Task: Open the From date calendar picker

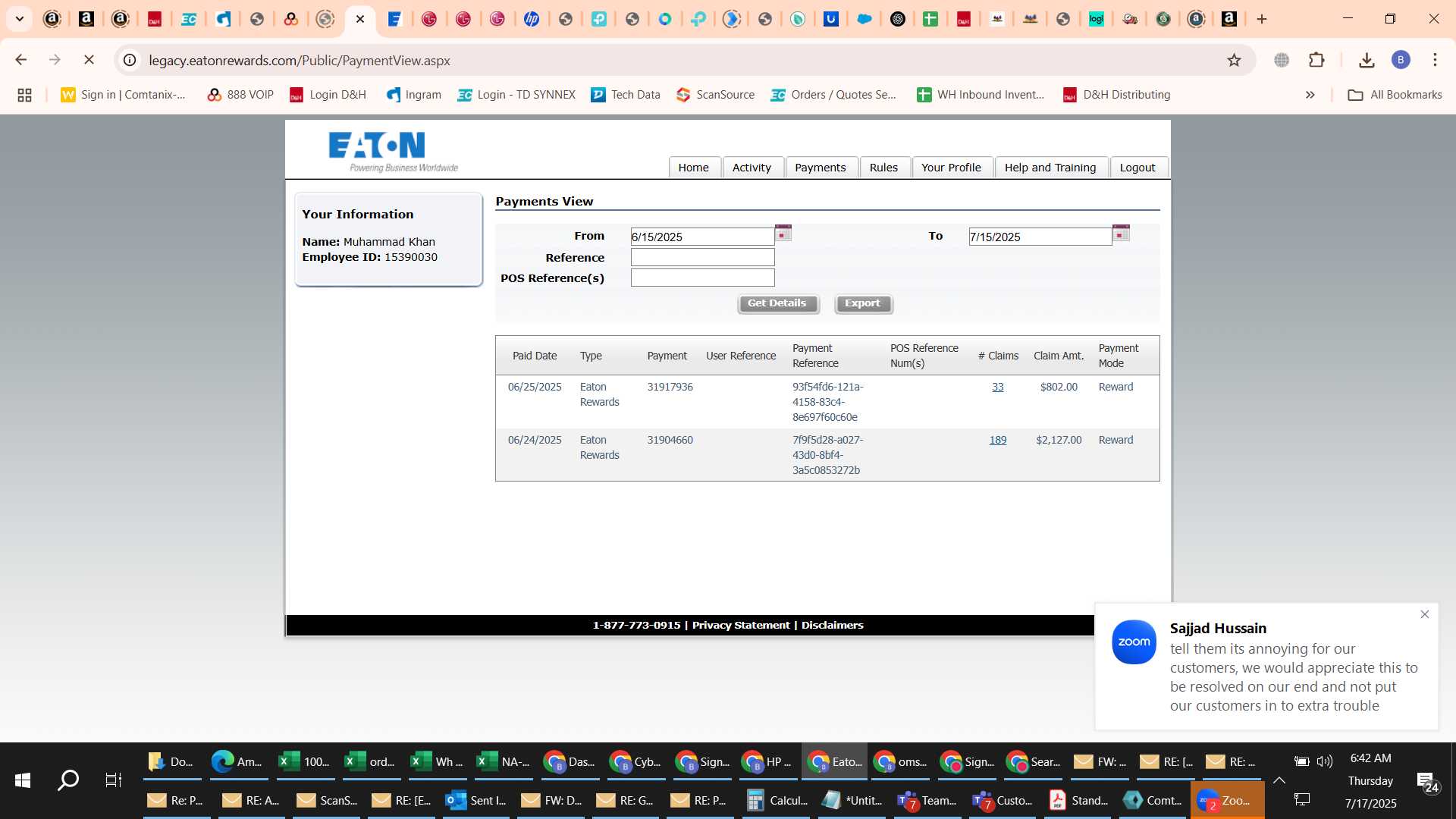Action: pos(783,234)
